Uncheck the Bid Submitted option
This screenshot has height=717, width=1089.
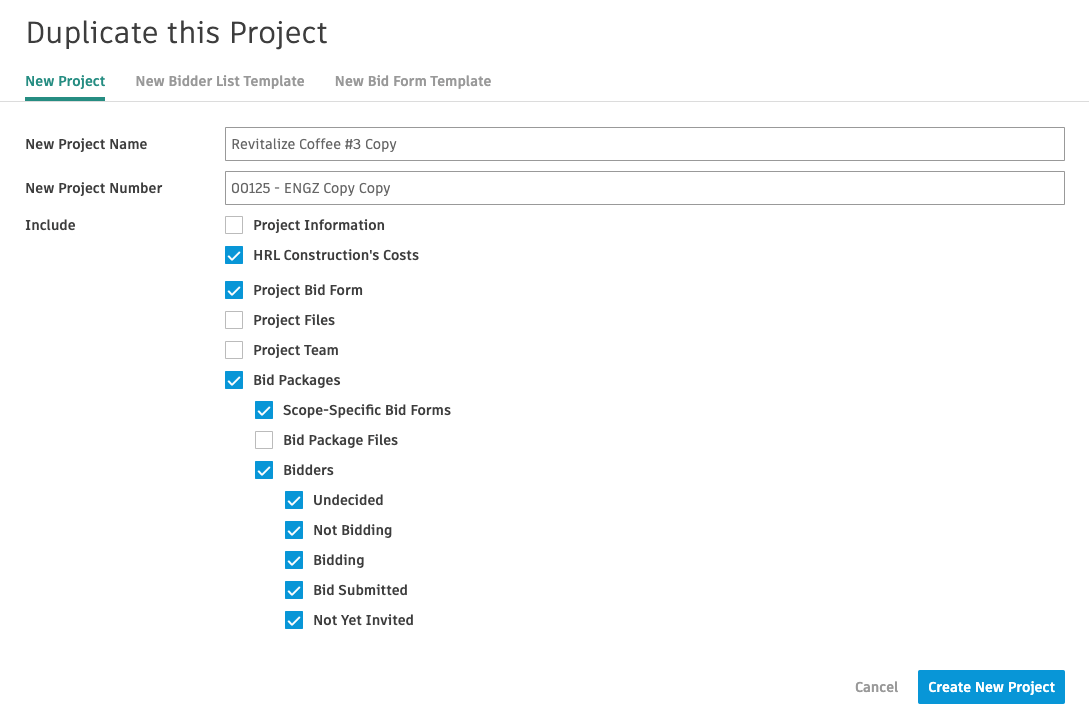pos(294,590)
